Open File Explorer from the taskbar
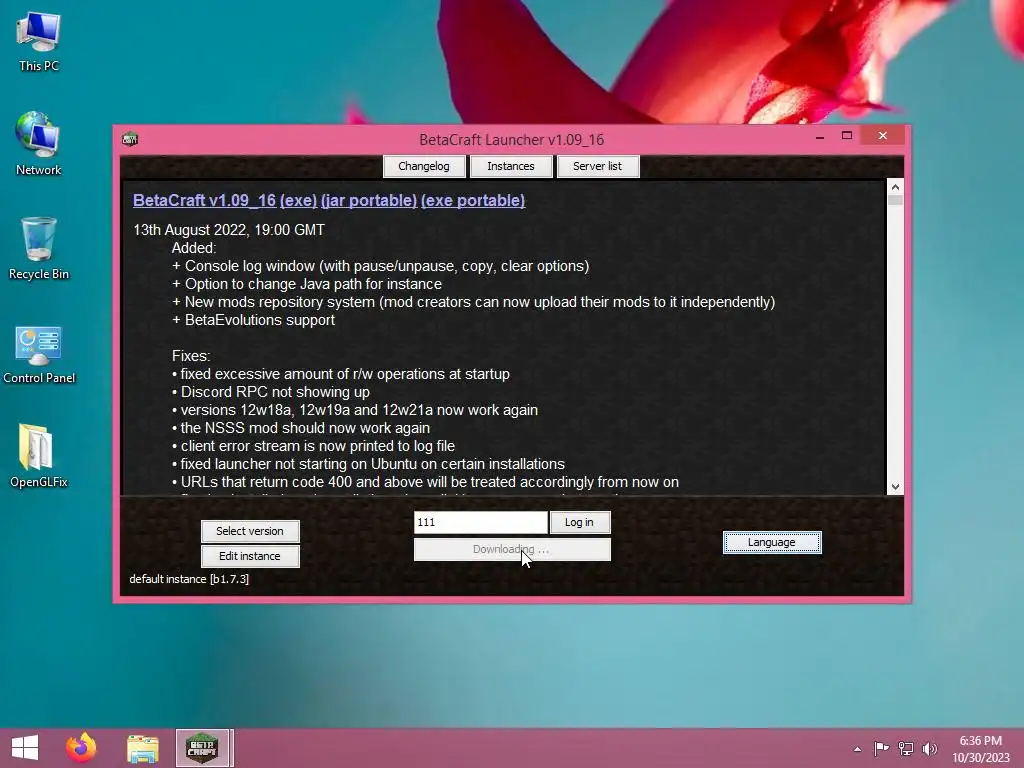Viewport: 1024px width, 768px height. click(142, 748)
